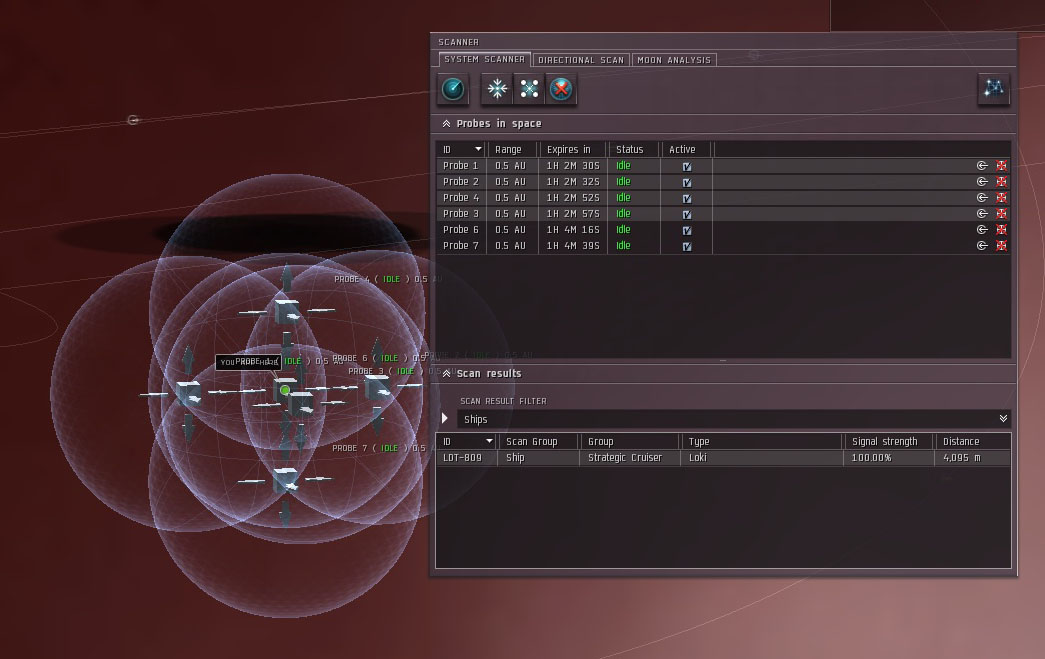Recover Probe 7 with its arrow icon
The image size is (1045, 659).
pos(982,246)
